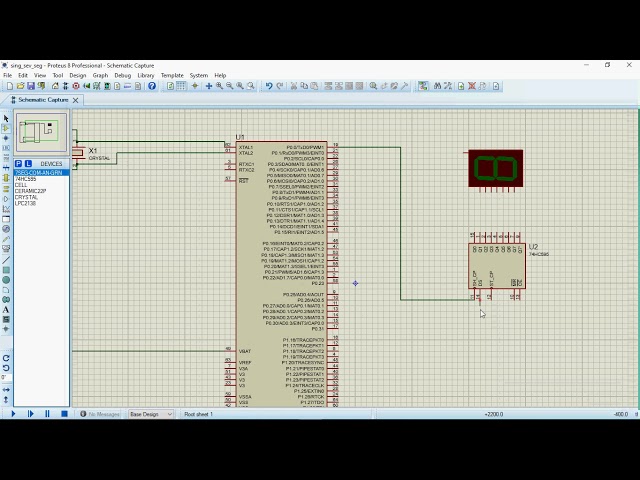Click the P pick devices button

click(x=18, y=163)
